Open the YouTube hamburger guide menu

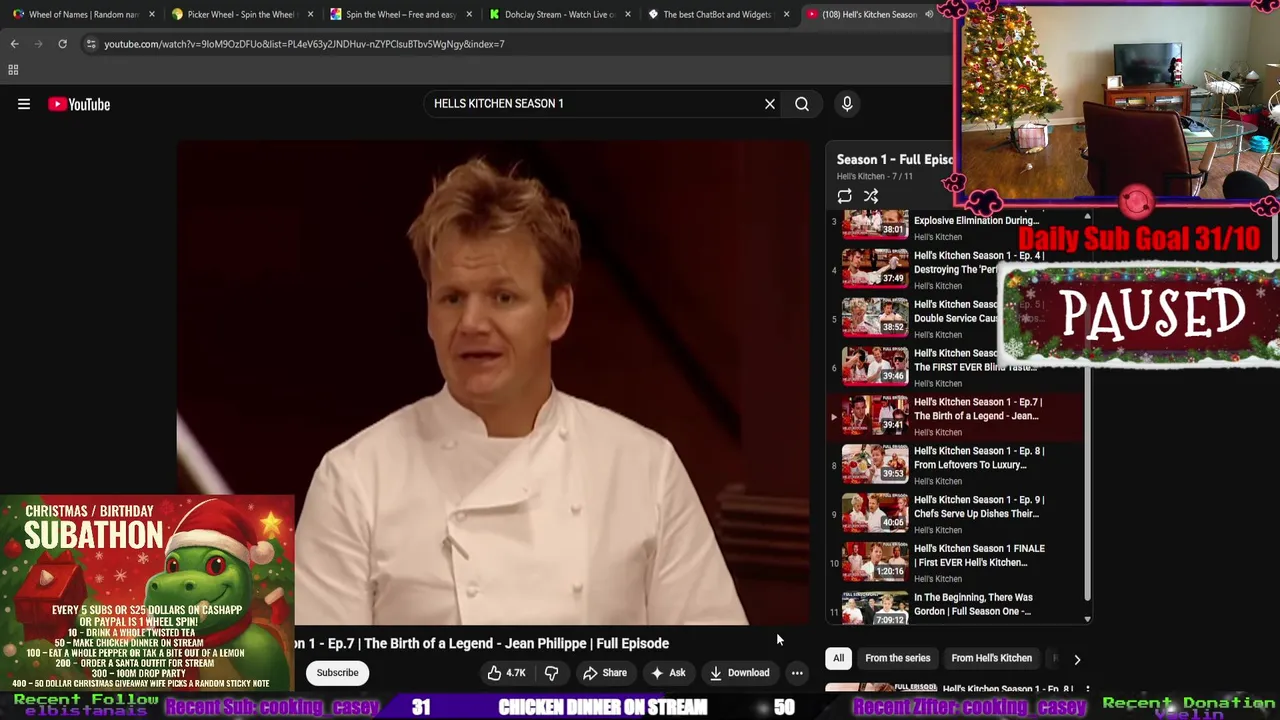pyautogui.click(x=24, y=104)
